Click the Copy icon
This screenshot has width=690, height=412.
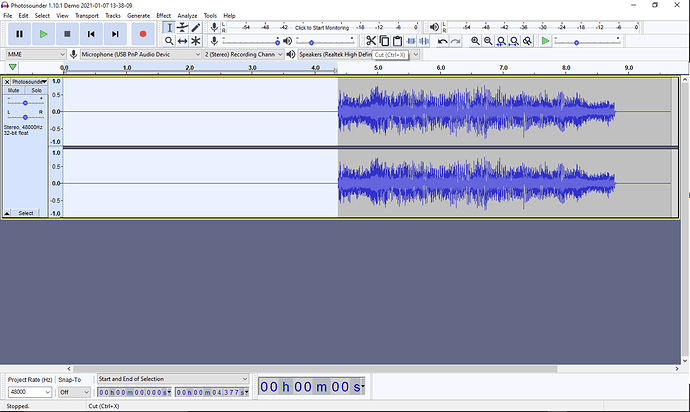pos(384,41)
